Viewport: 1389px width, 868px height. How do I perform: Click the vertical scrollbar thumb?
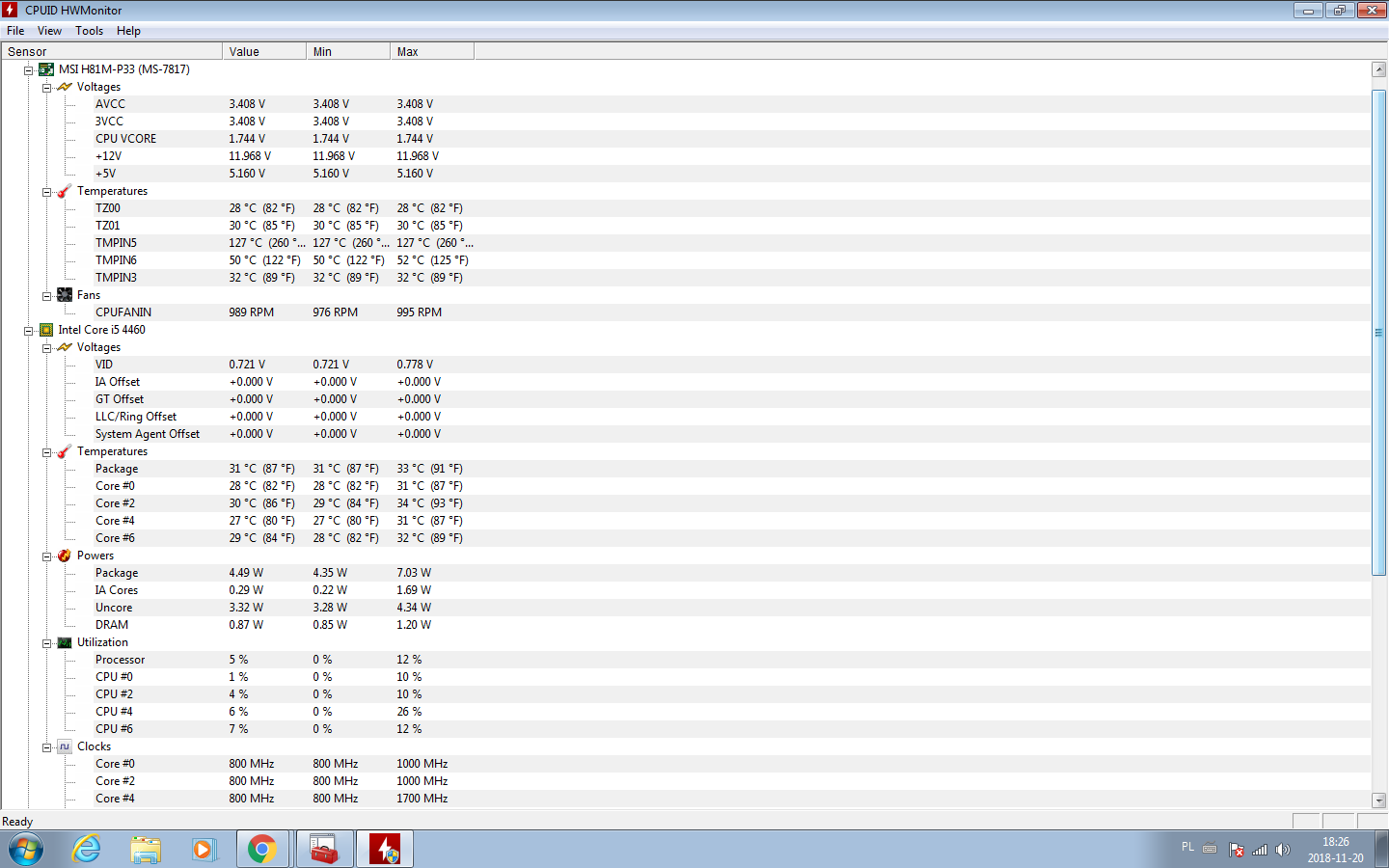[1378, 333]
